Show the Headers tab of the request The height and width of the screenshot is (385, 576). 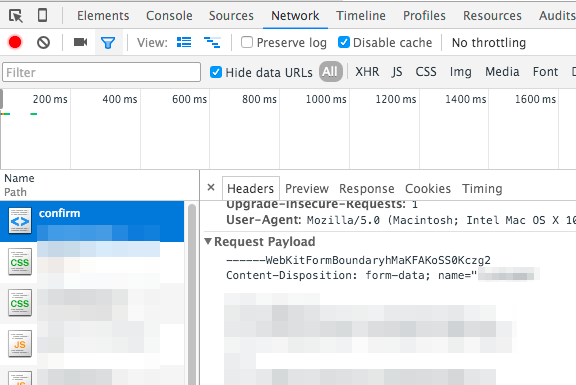click(251, 188)
